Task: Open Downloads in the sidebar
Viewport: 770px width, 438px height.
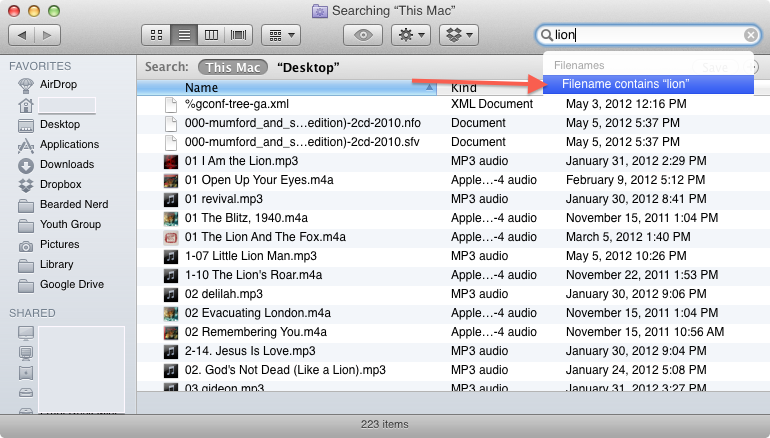Action: (67, 164)
